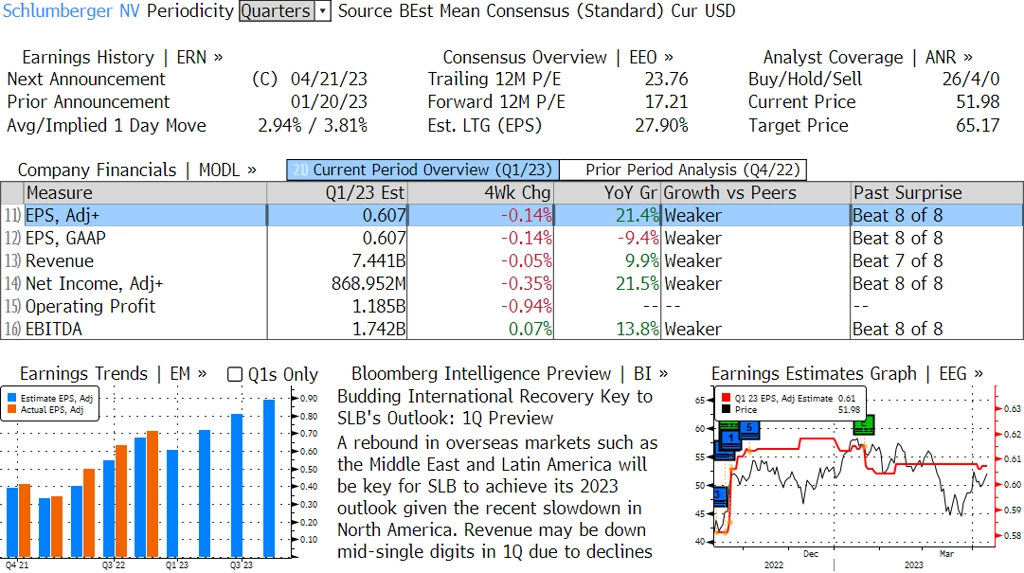Click EPS GAAP YoY growth -9.4%
This screenshot has height=573, width=1024.
(638, 238)
